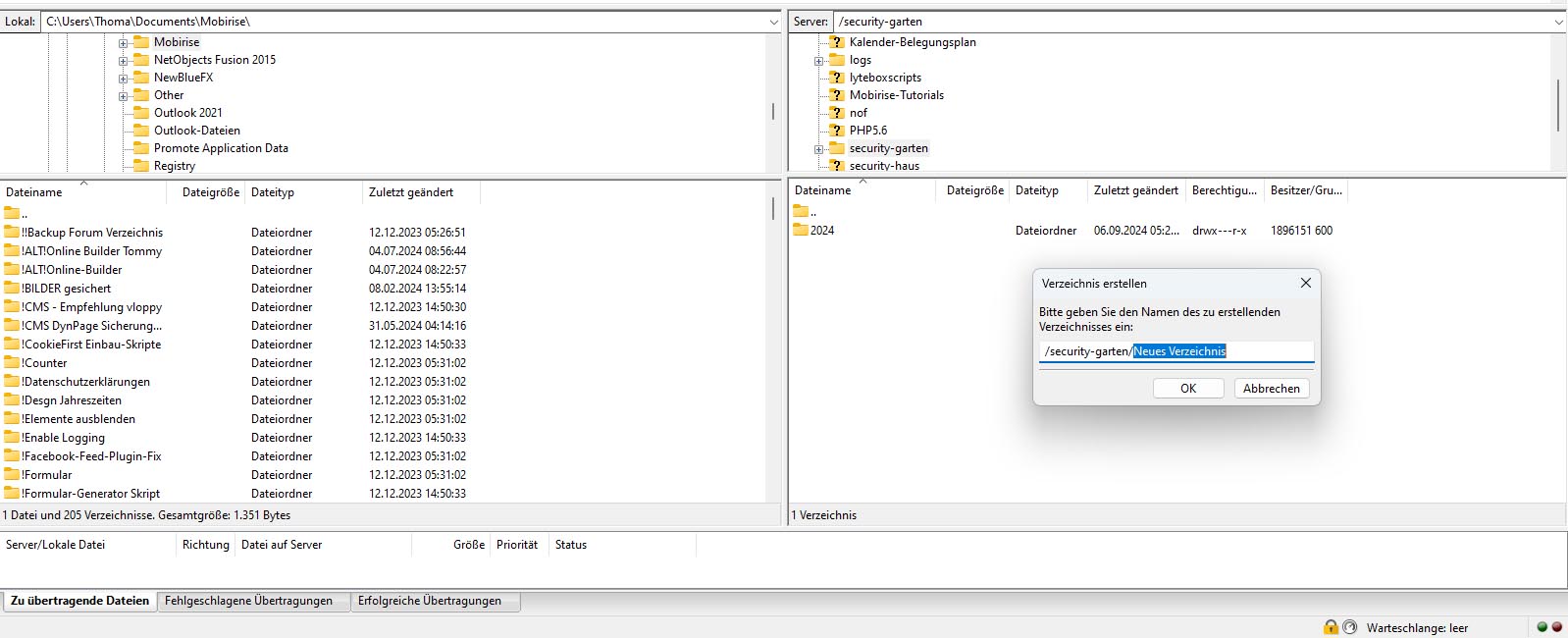Sort server files by the Besitzer/Gru... column
This screenshot has height=638, width=1568.
tap(1307, 190)
